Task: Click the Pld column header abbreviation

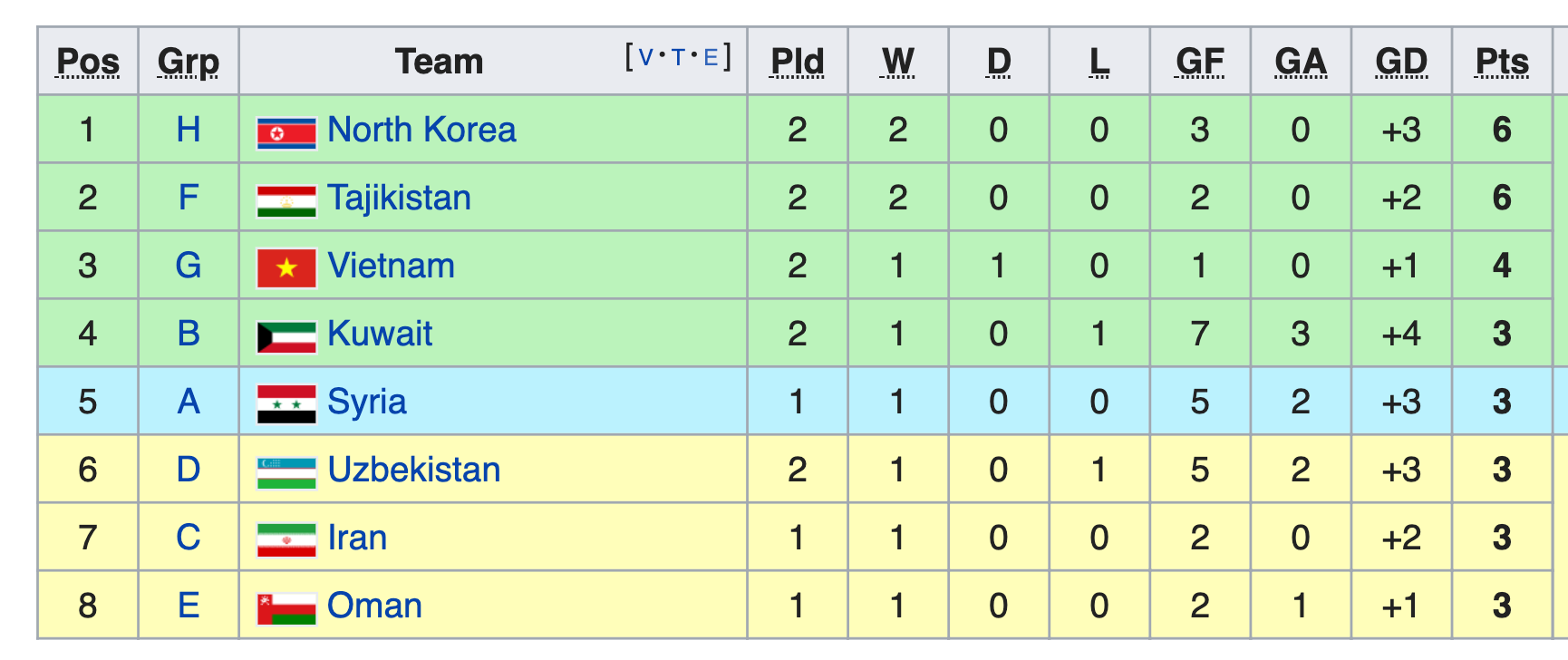Action: pyautogui.click(x=798, y=62)
